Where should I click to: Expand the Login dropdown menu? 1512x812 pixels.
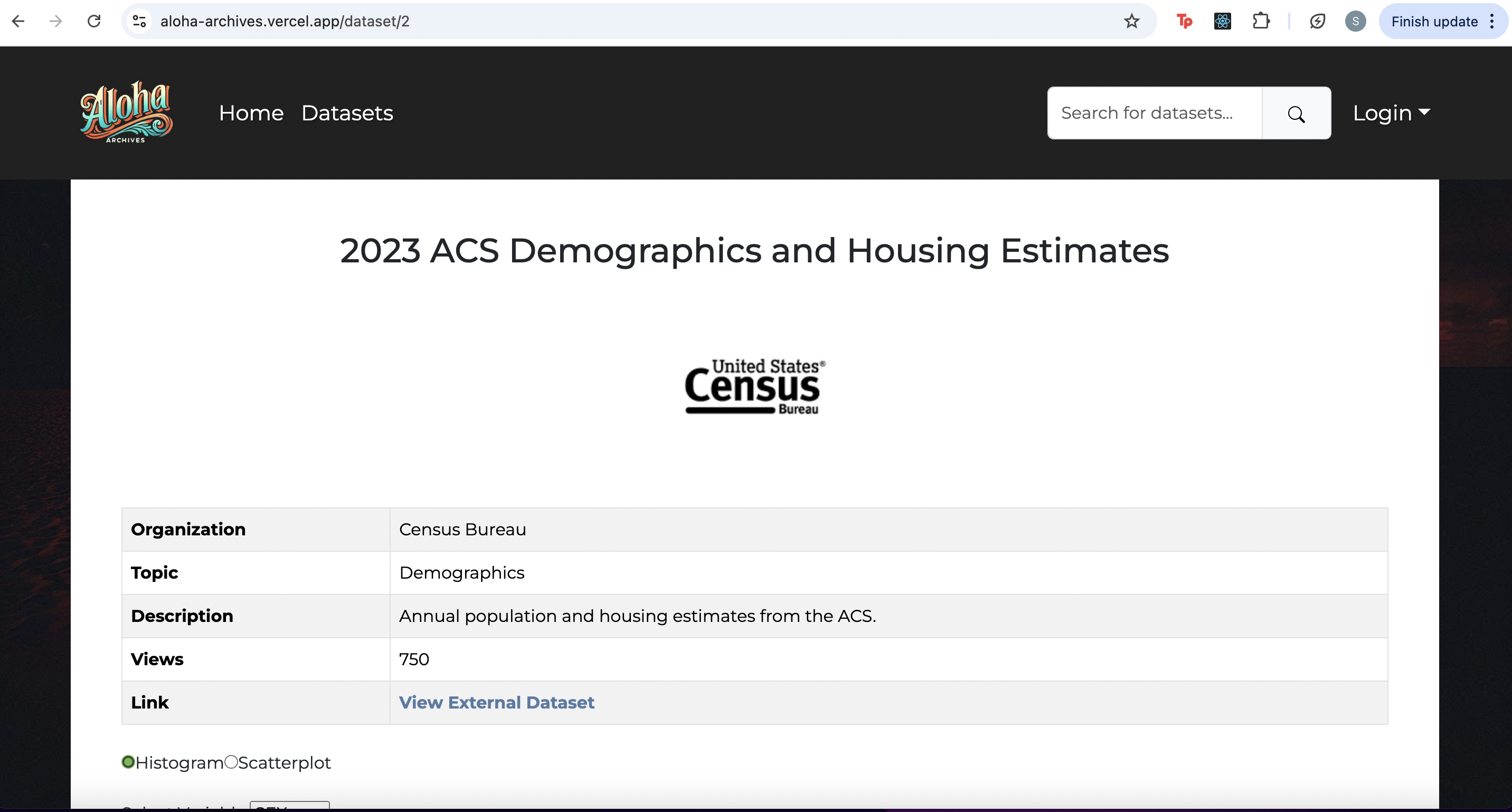(x=1391, y=113)
